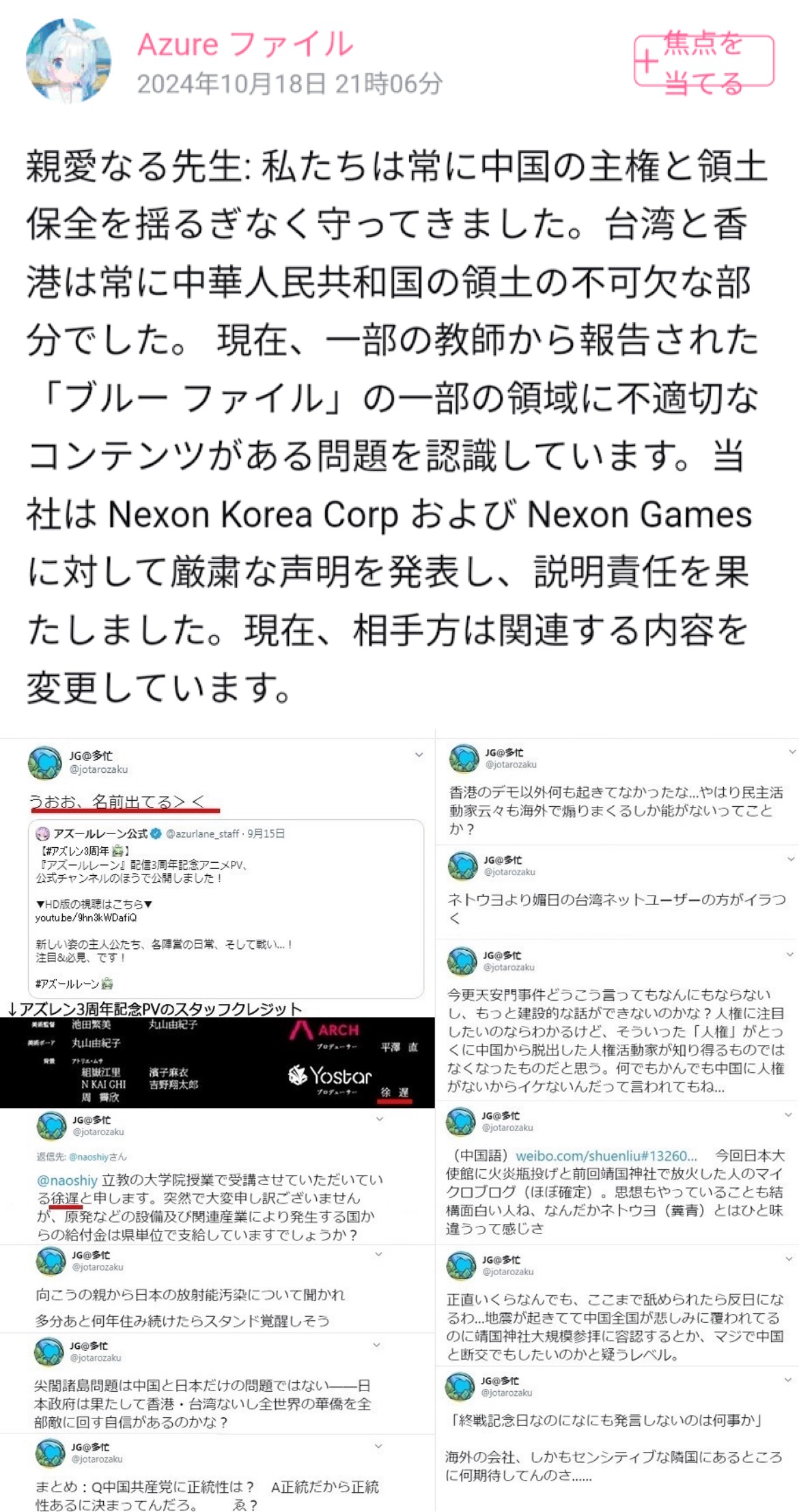Viewport: 799px width, 1512px height.
Task: Open the weibo.com/shuenliu link
Action: click(606, 1156)
